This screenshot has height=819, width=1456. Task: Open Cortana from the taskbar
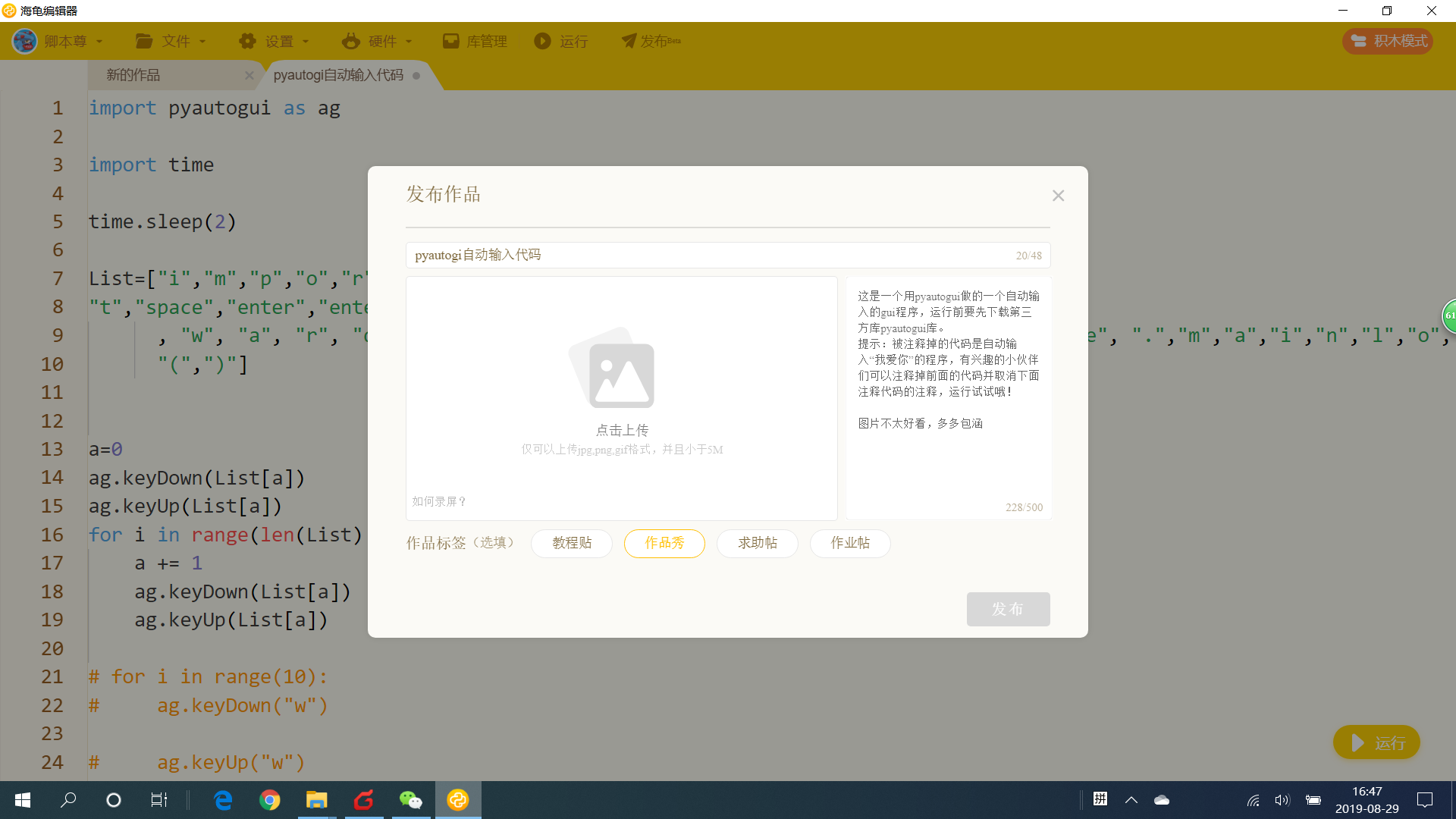pyautogui.click(x=114, y=800)
